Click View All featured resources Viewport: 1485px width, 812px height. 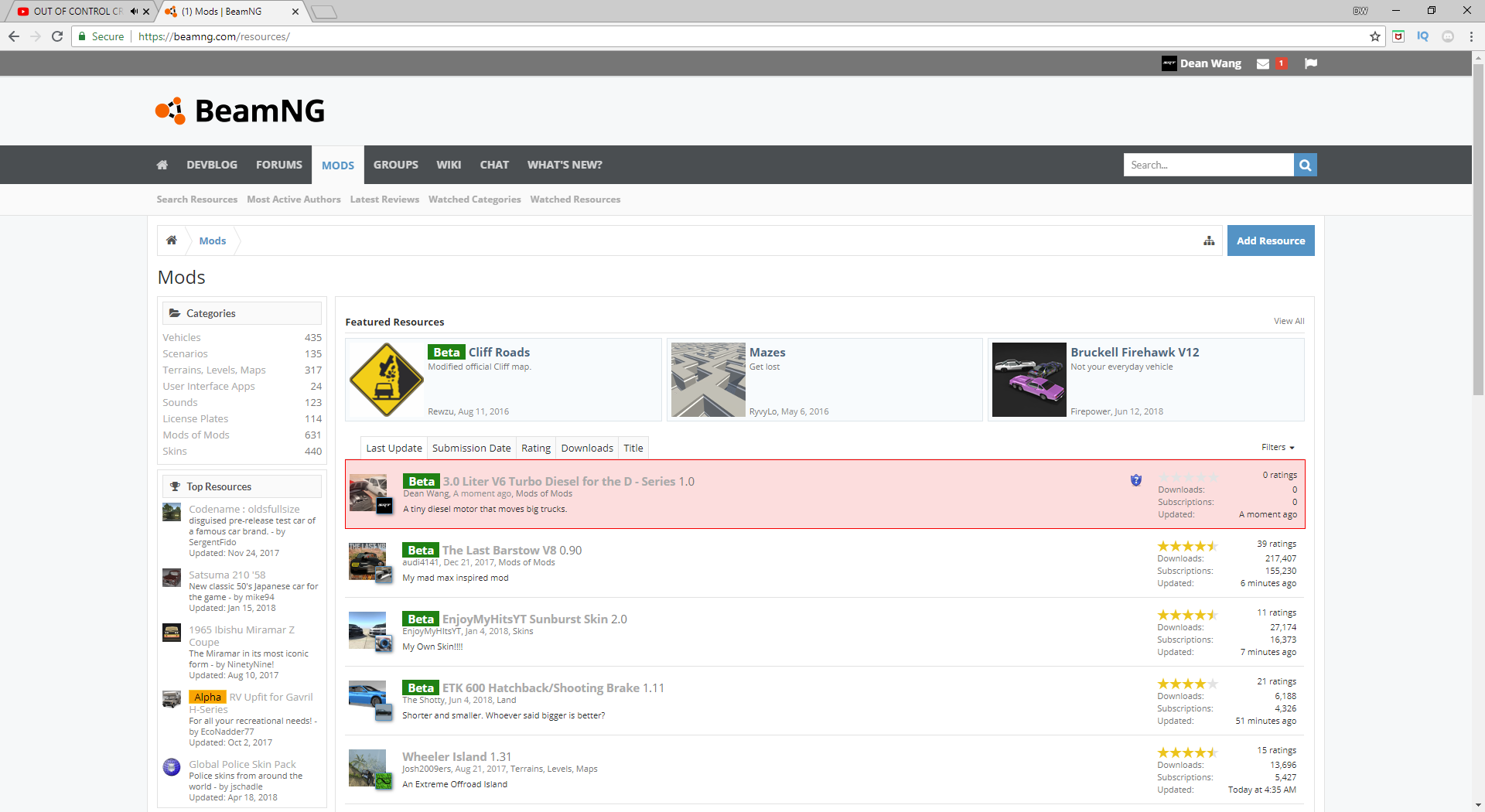[x=1289, y=321]
